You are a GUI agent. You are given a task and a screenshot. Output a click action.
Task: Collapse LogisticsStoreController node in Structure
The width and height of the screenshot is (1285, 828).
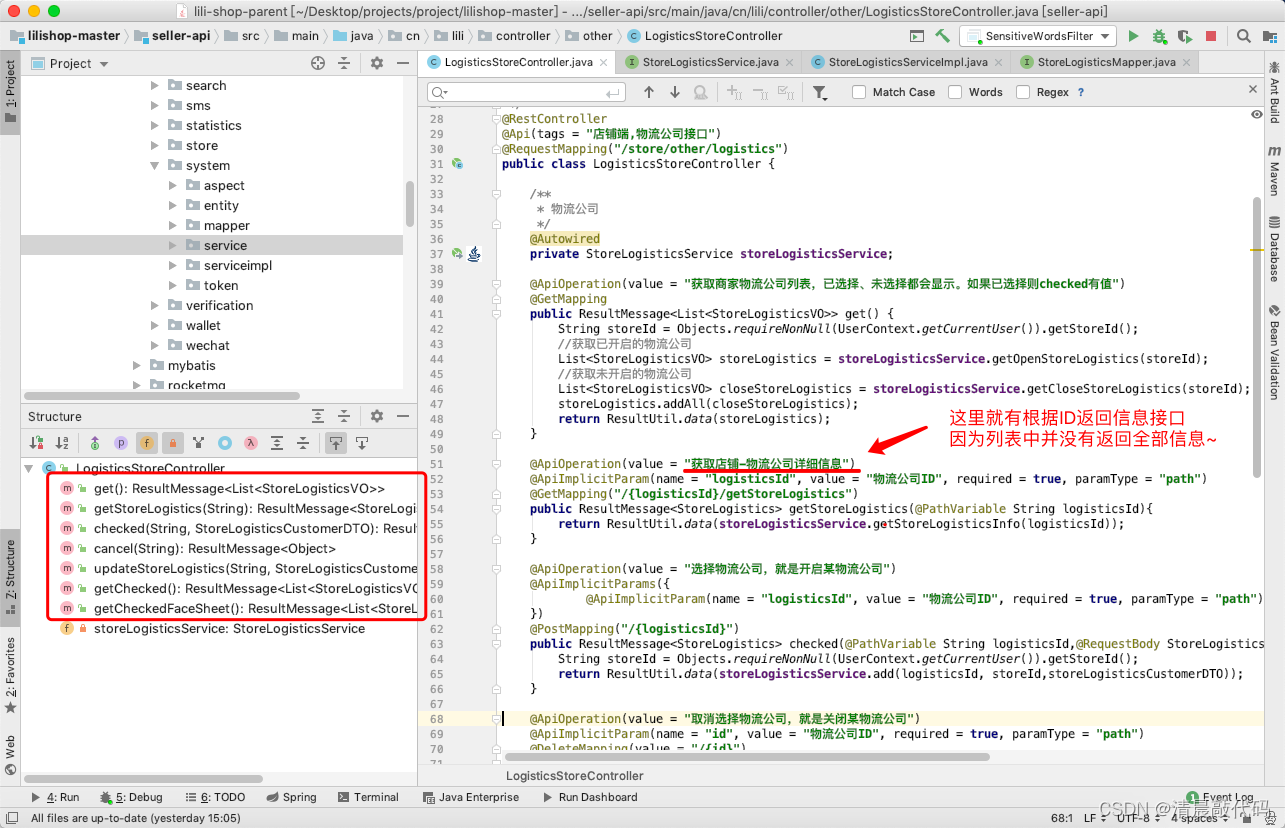(x=29, y=468)
